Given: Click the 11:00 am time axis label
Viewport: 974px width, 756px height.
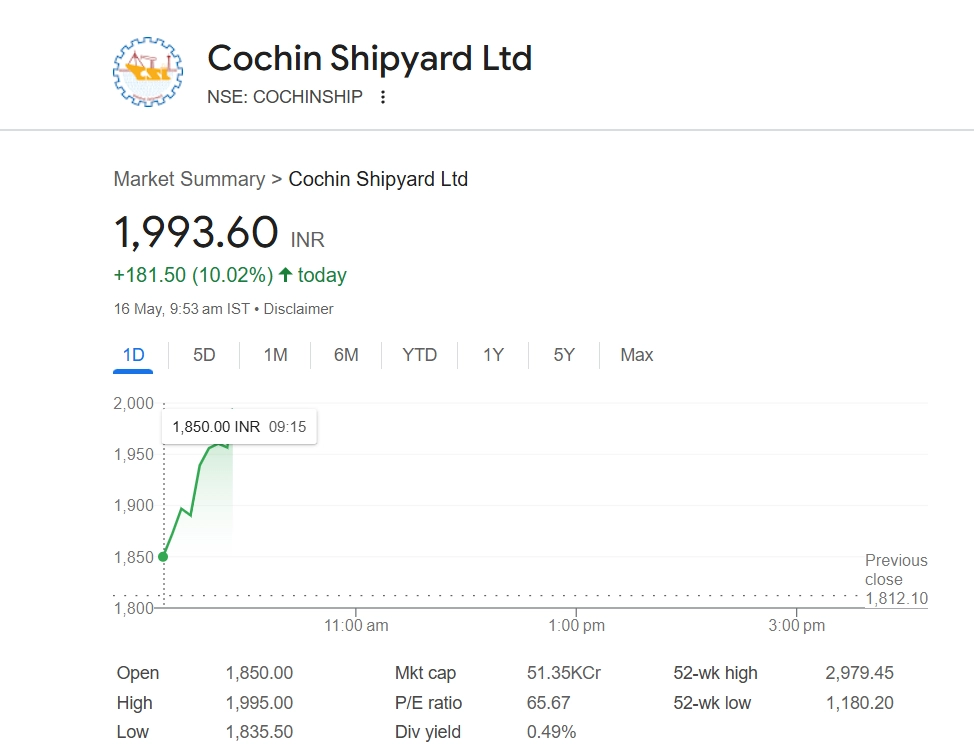Looking at the screenshot, I should point(356,626).
